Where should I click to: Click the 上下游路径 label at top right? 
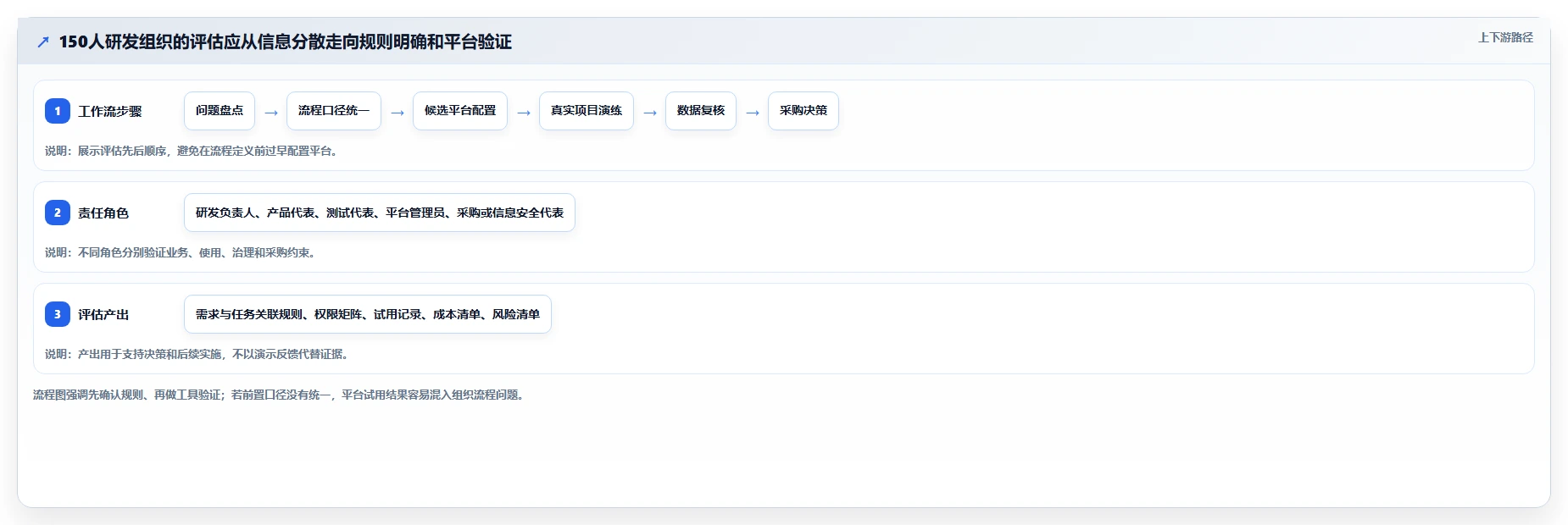tap(1505, 37)
